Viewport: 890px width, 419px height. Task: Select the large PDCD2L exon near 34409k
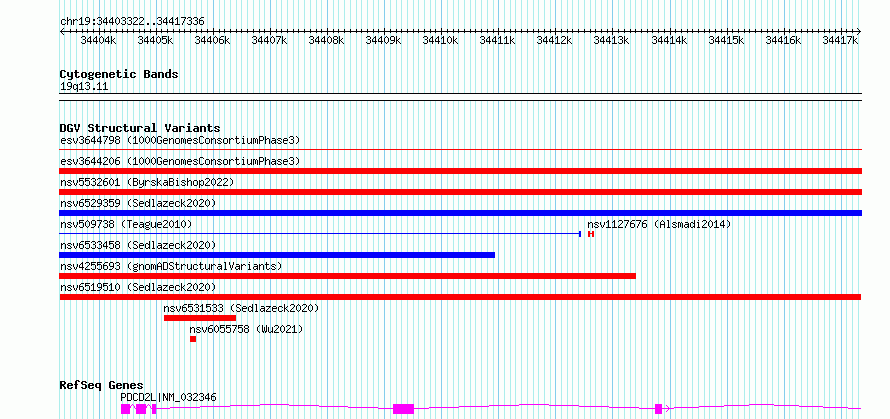click(x=404, y=409)
